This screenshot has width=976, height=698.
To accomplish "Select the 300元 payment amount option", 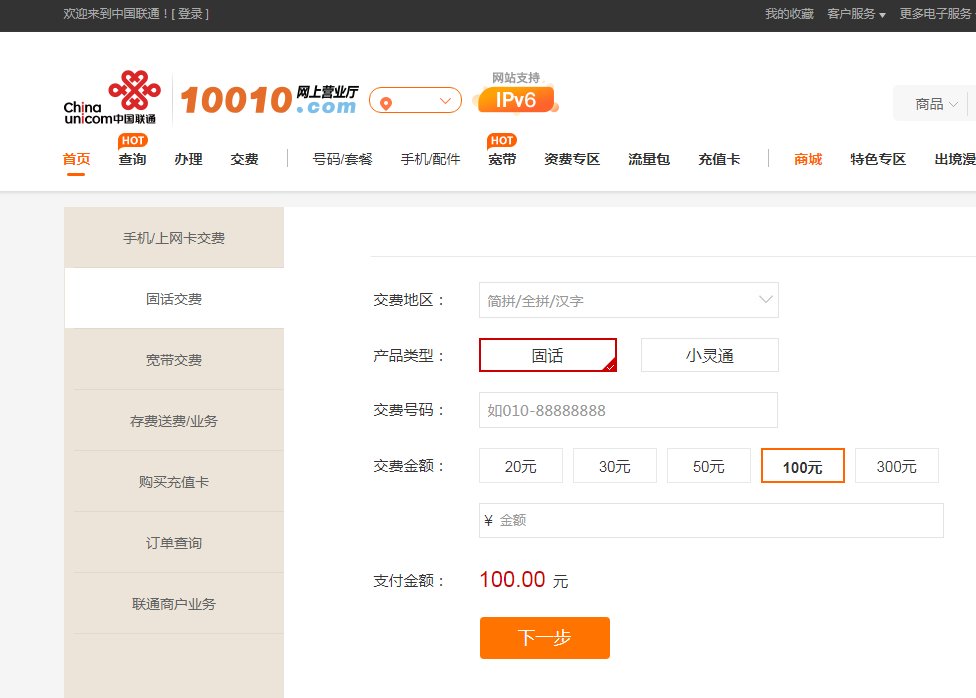I will point(896,465).
